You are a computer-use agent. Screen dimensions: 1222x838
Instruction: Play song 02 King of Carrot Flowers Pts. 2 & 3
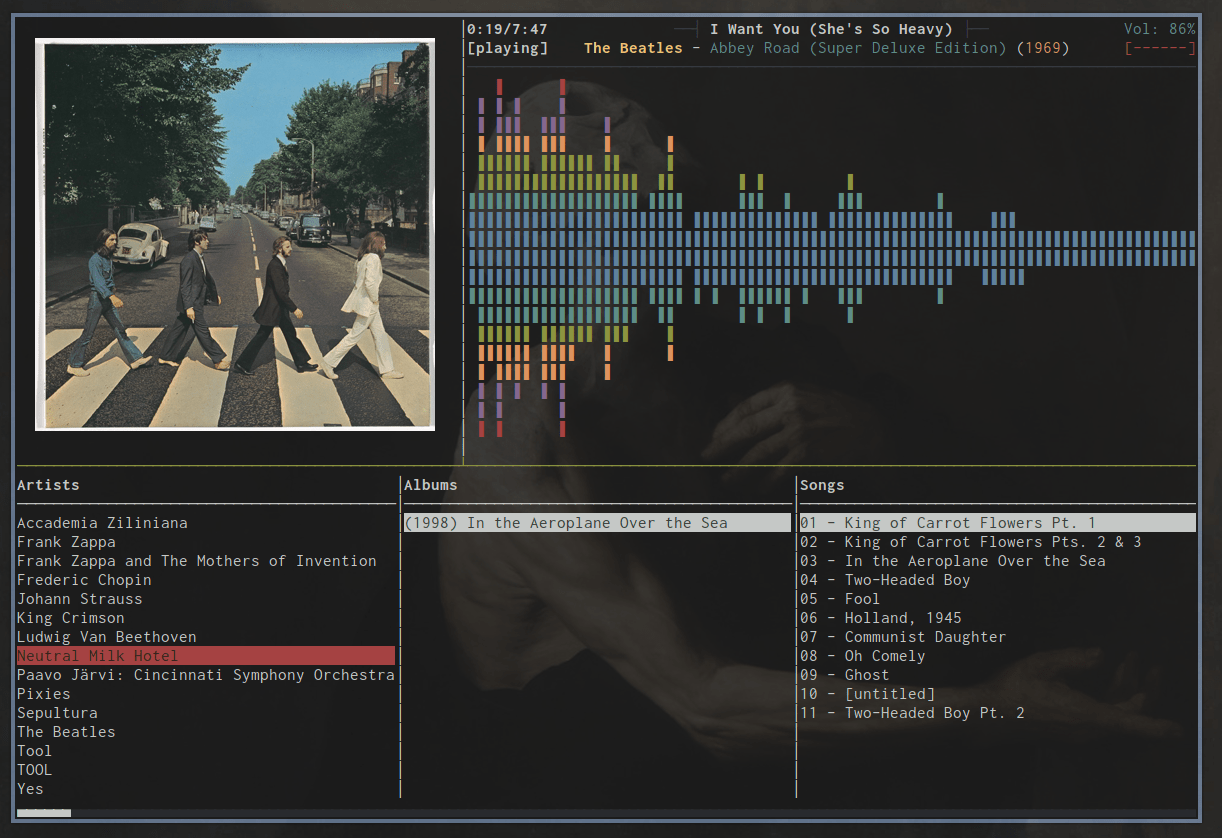click(x=971, y=542)
